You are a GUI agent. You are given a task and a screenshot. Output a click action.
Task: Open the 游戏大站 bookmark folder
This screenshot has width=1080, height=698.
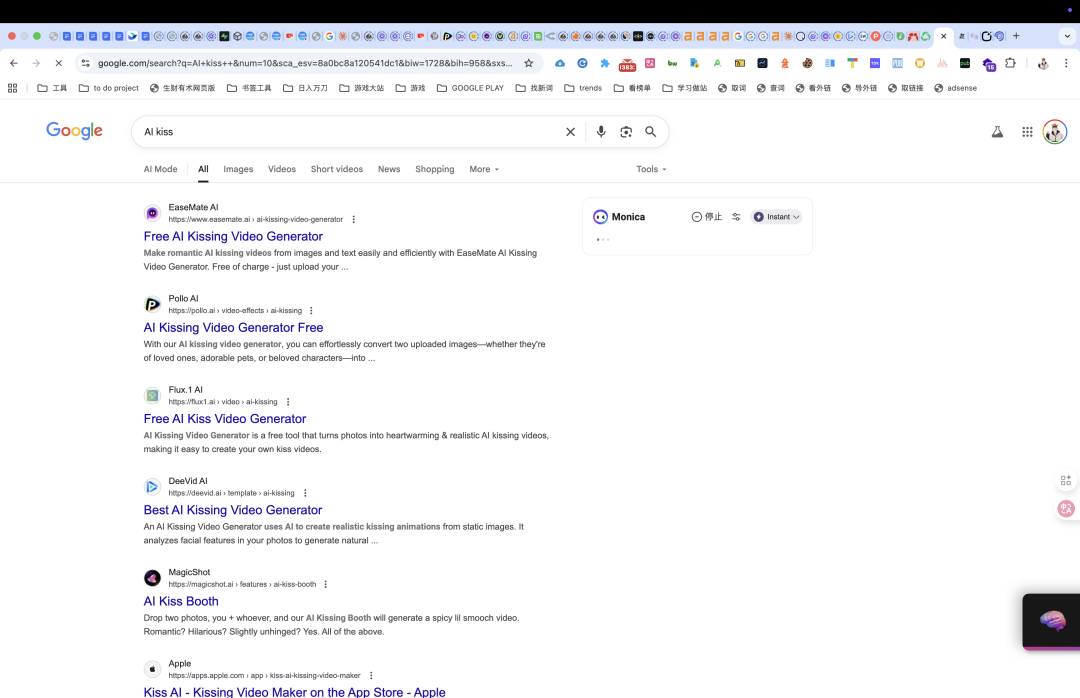click(362, 88)
